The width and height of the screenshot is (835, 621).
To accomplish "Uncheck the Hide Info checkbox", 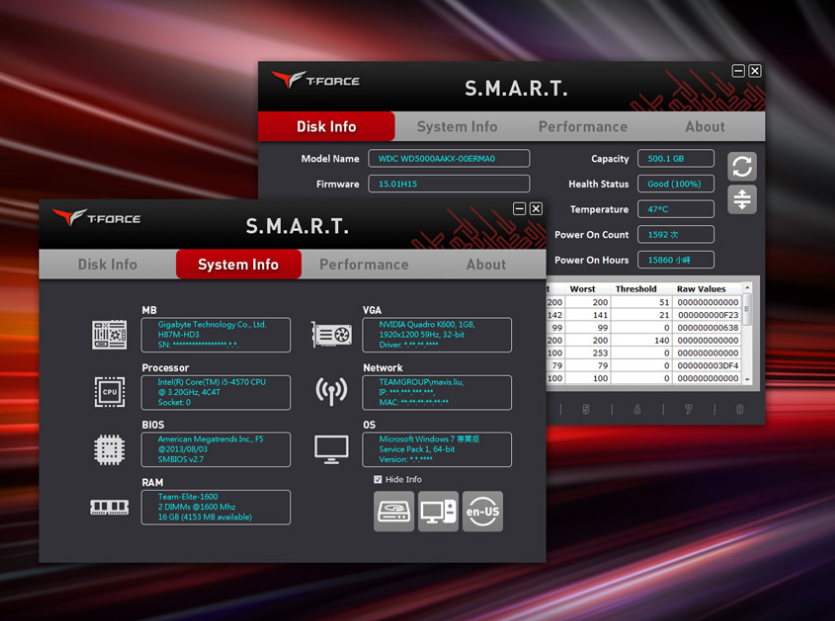I will (378, 479).
